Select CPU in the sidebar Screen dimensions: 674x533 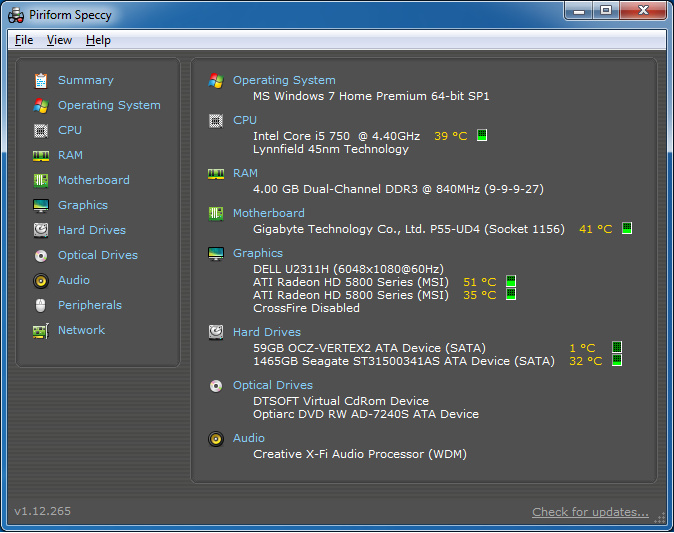pos(70,130)
